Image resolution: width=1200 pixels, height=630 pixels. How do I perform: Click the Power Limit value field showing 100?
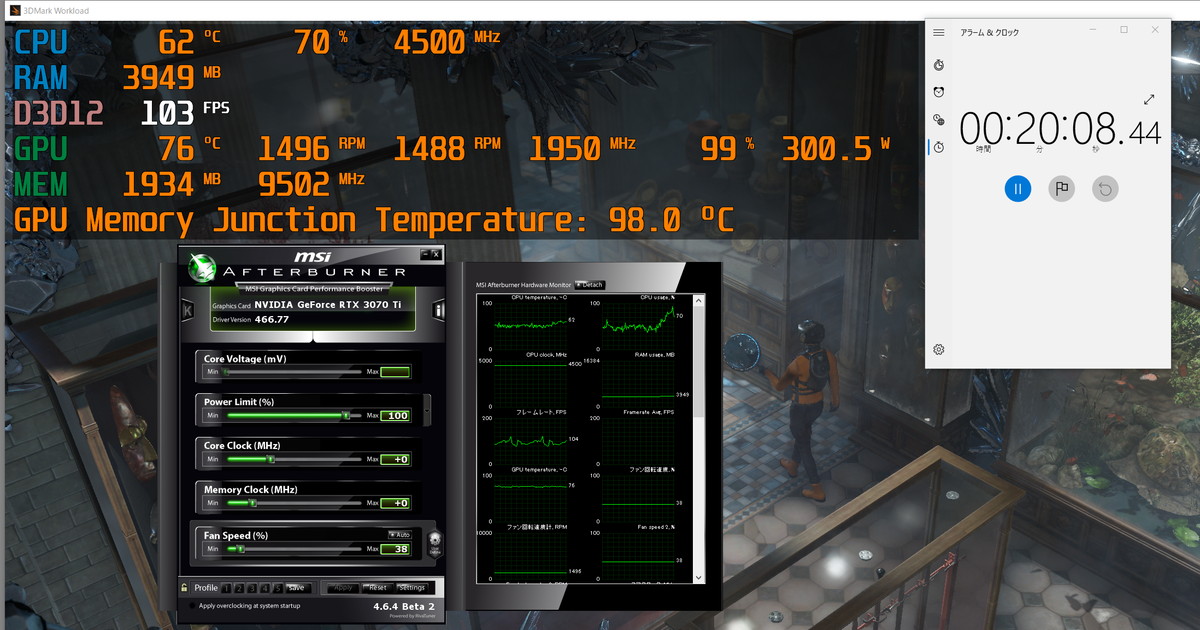(395, 415)
